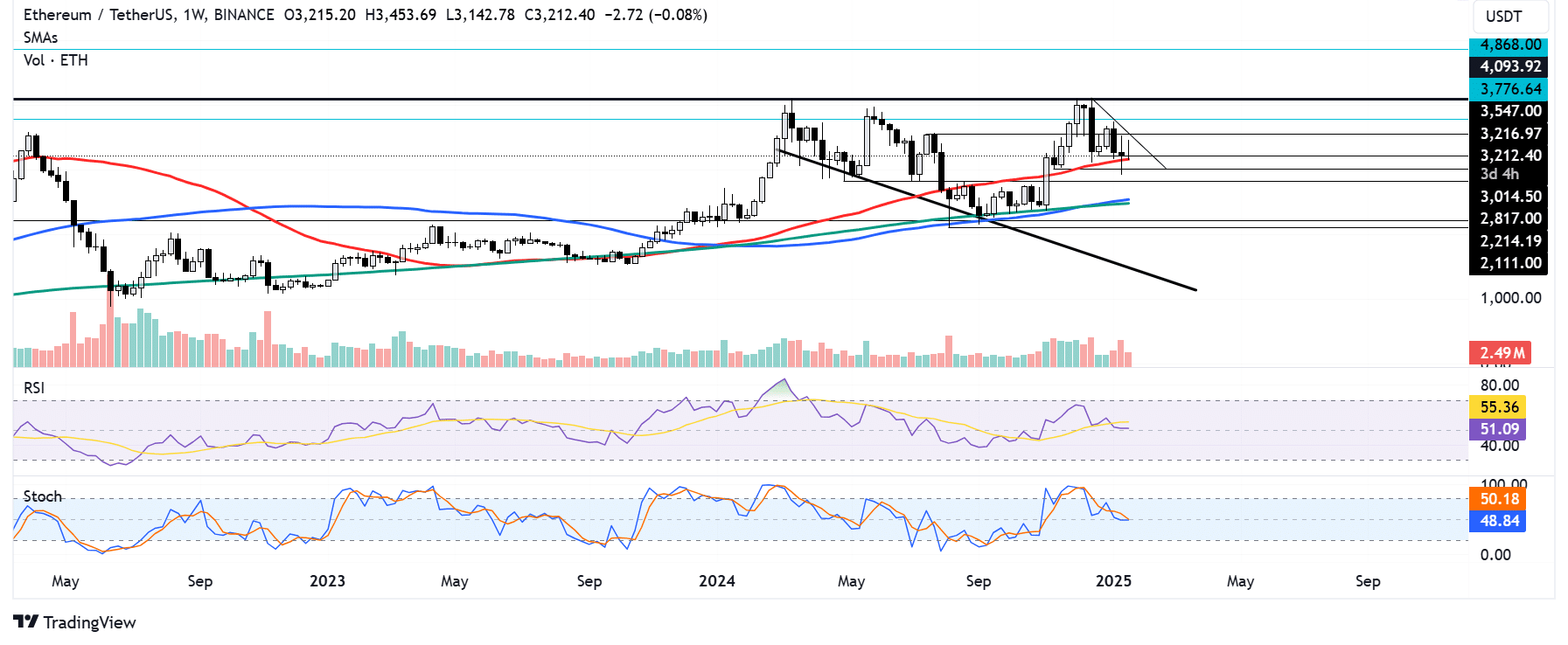The image size is (1568, 645).
Task: Click the RSI 55.36 value label
Action: tap(1497, 407)
